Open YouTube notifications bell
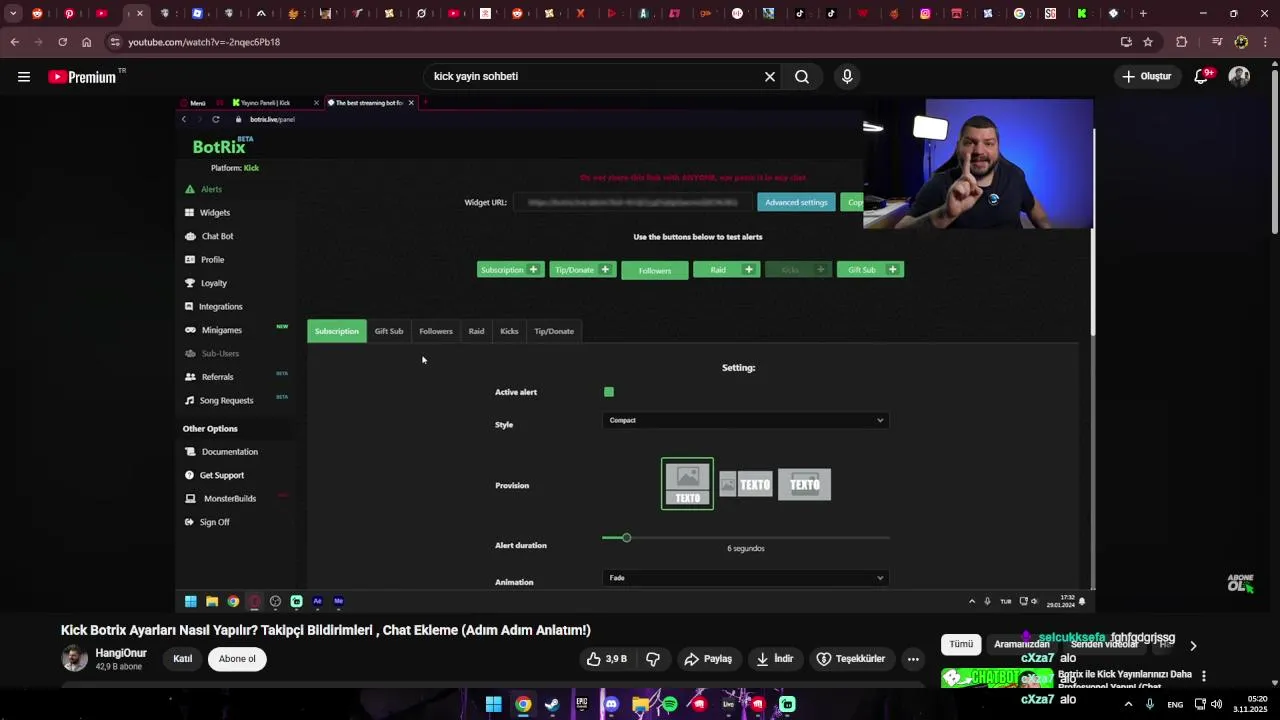 1202,77
